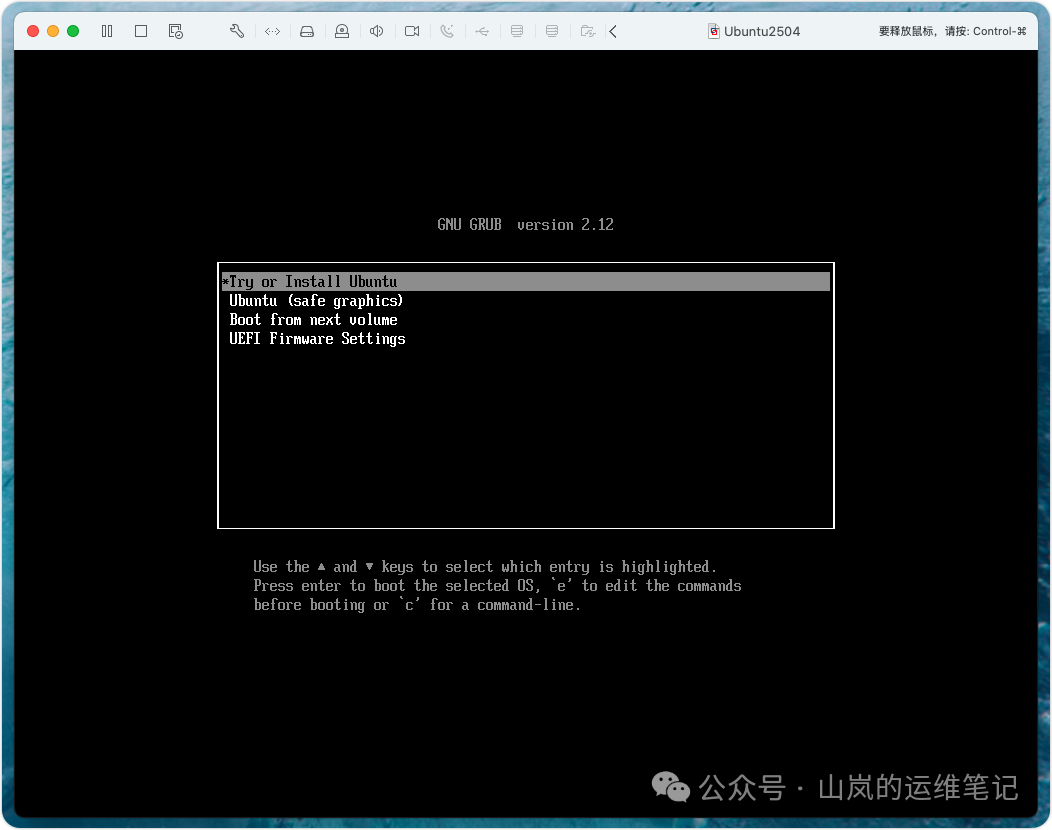Click the USB device connector icon
The height and width of the screenshot is (830, 1052).
click(482, 31)
